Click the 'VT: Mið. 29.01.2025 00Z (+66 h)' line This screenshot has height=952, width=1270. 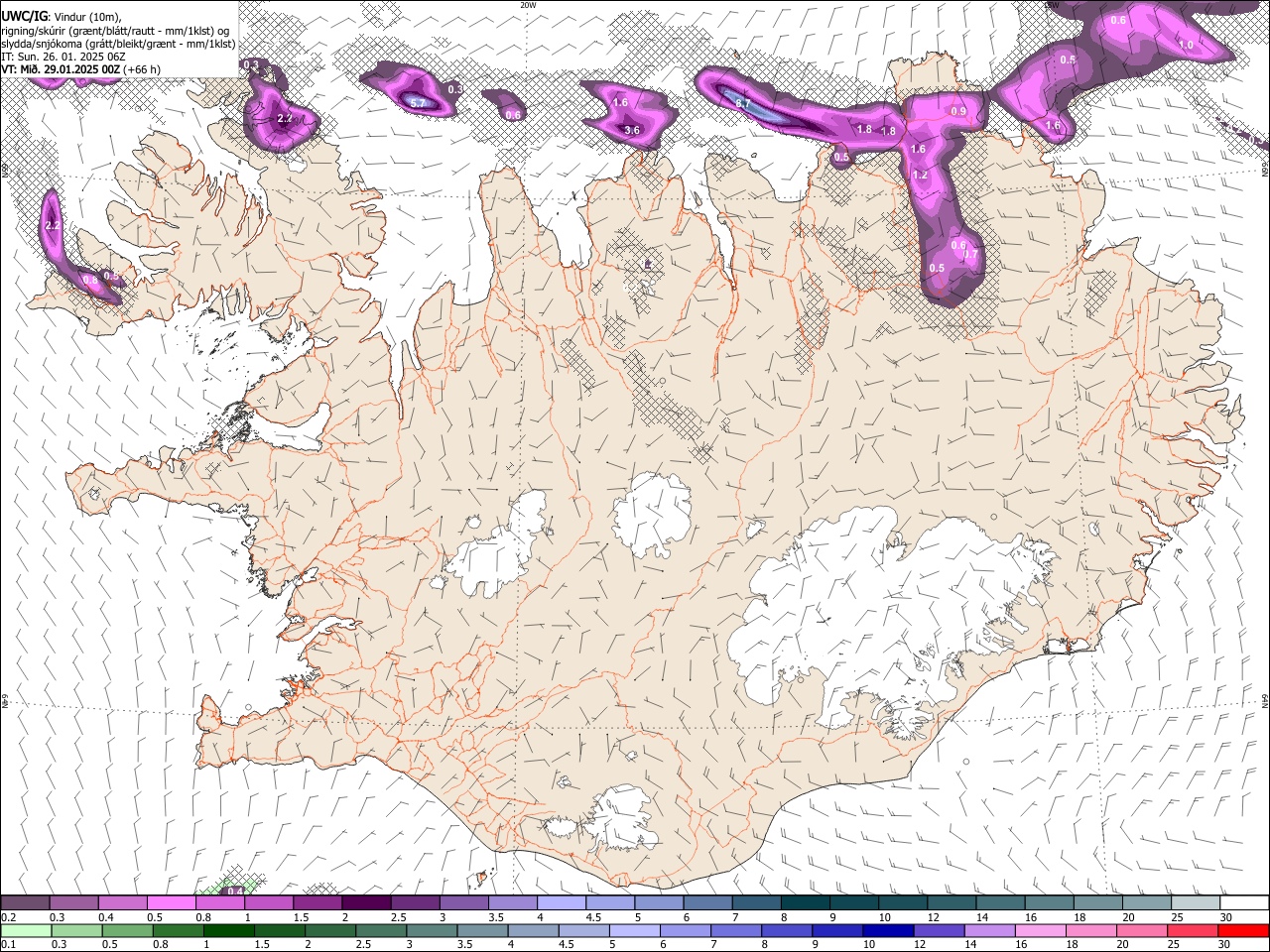pos(81,69)
